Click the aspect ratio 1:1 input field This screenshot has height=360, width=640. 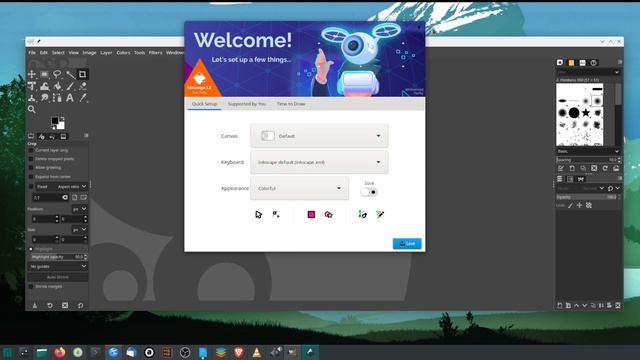[50, 198]
